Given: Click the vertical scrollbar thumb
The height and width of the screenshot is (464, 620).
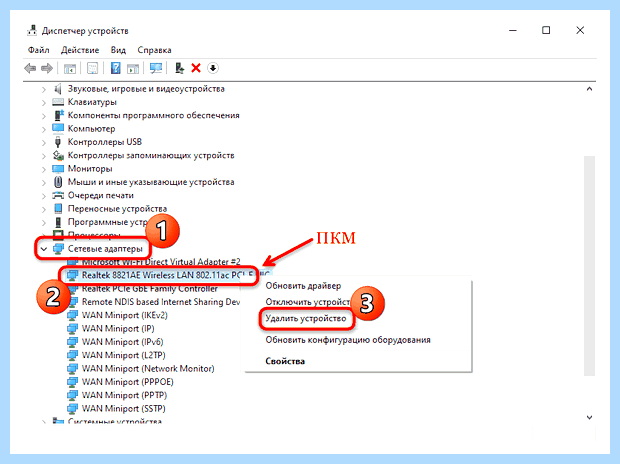Looking at the screenshot, I should click(x=589, y=266).
